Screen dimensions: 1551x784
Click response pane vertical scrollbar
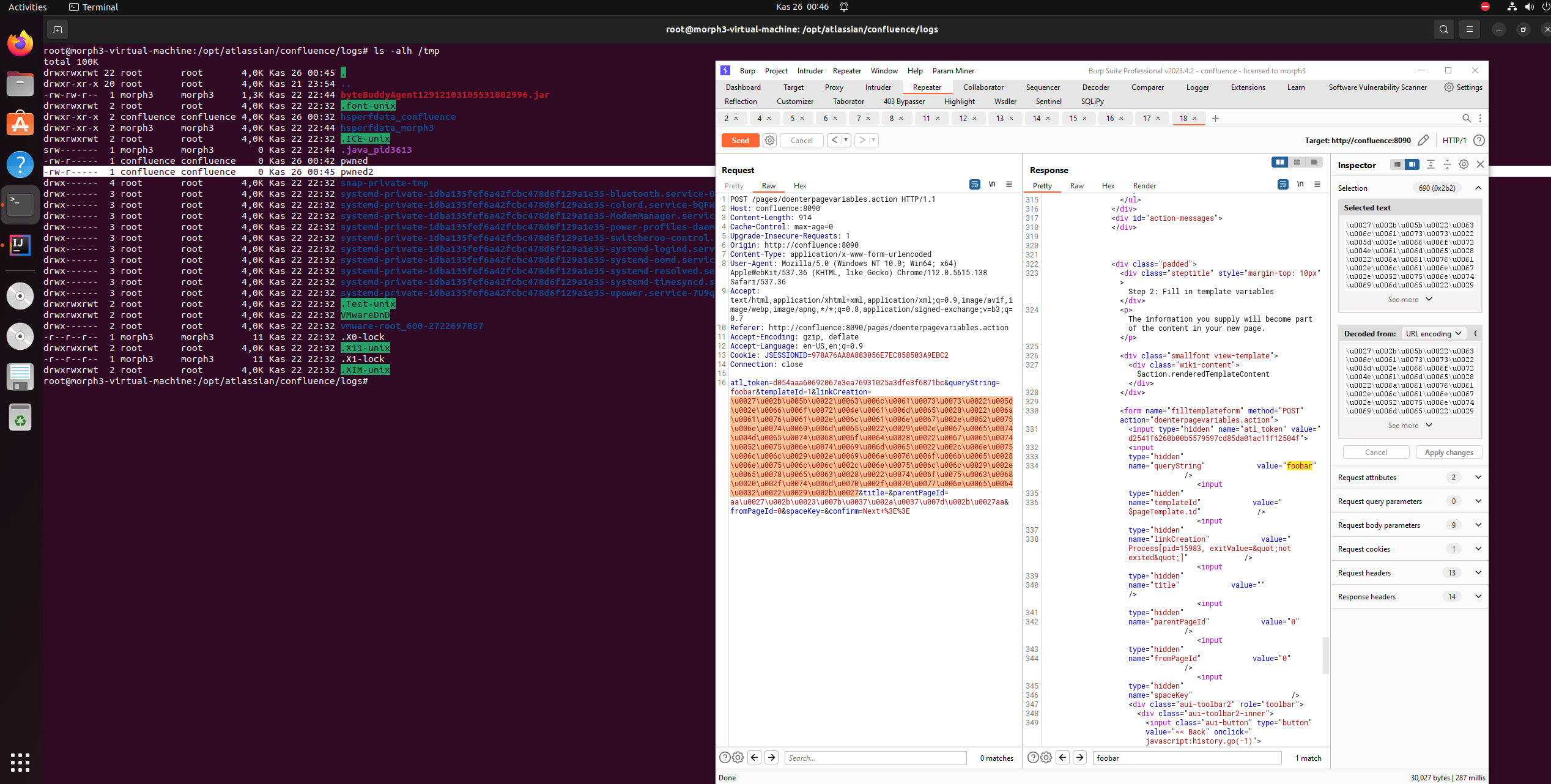(1325, 656)
